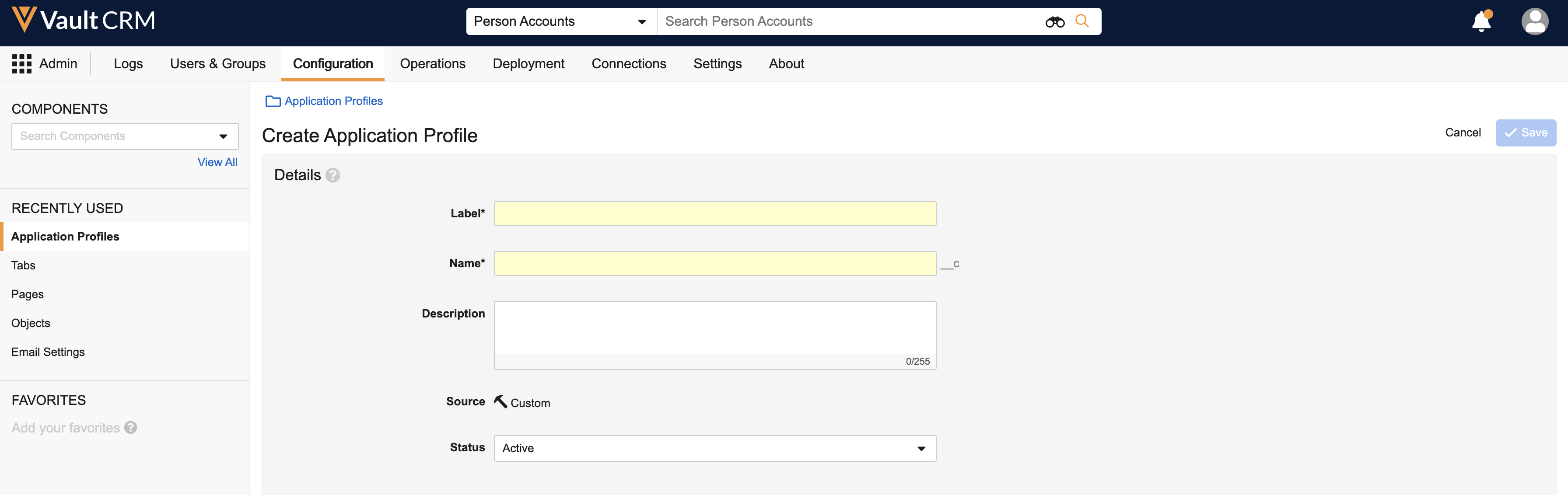Switch to the Users & Groups tab

click(x=217, y=64)
